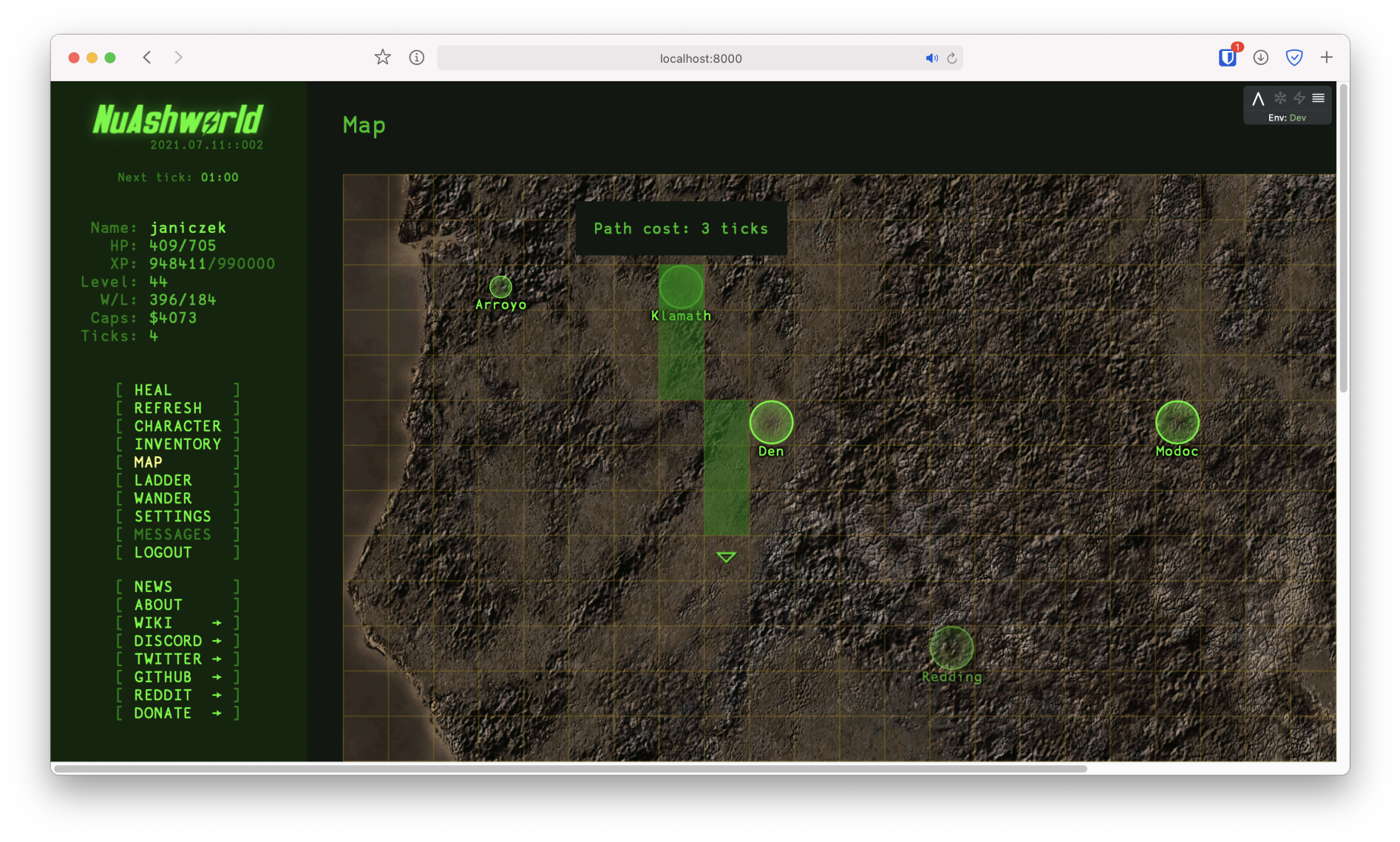Click the Next tick 01:00 timer
The width and height of the screenshot is (1400, 842).
pyautogui.click(x=178, y=177)
